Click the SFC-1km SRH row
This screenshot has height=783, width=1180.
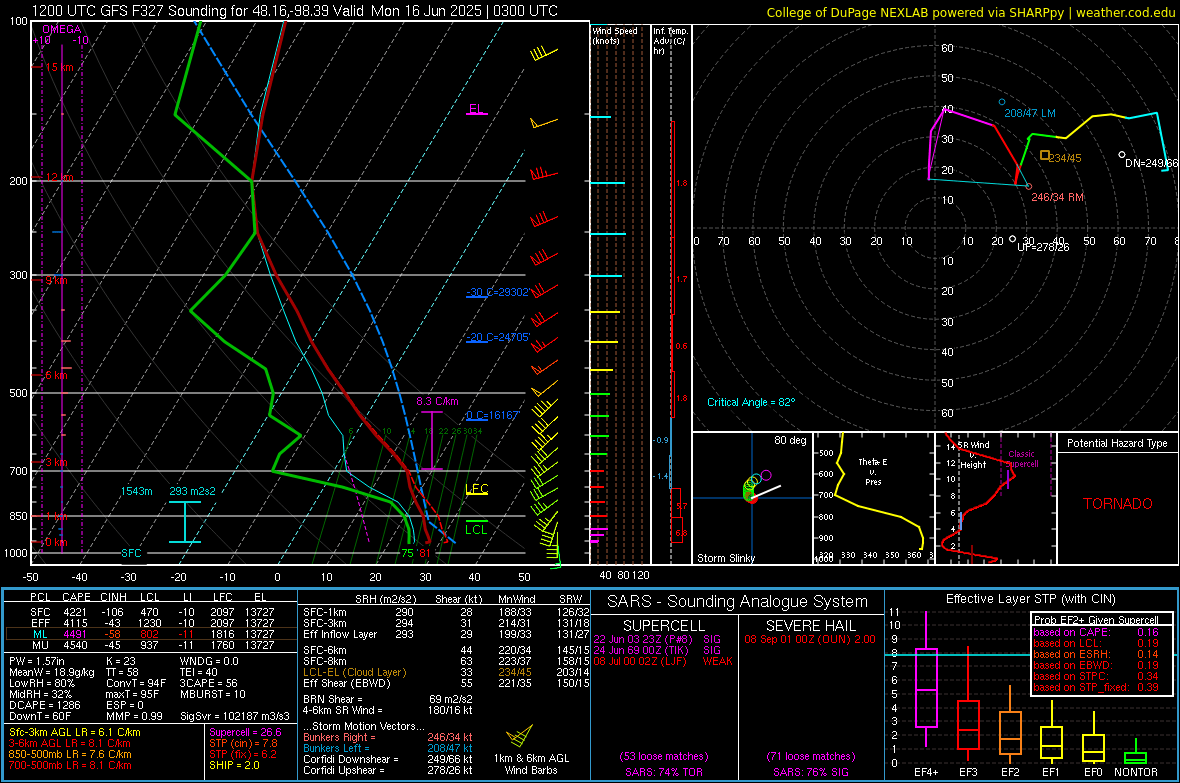[446, 612]
